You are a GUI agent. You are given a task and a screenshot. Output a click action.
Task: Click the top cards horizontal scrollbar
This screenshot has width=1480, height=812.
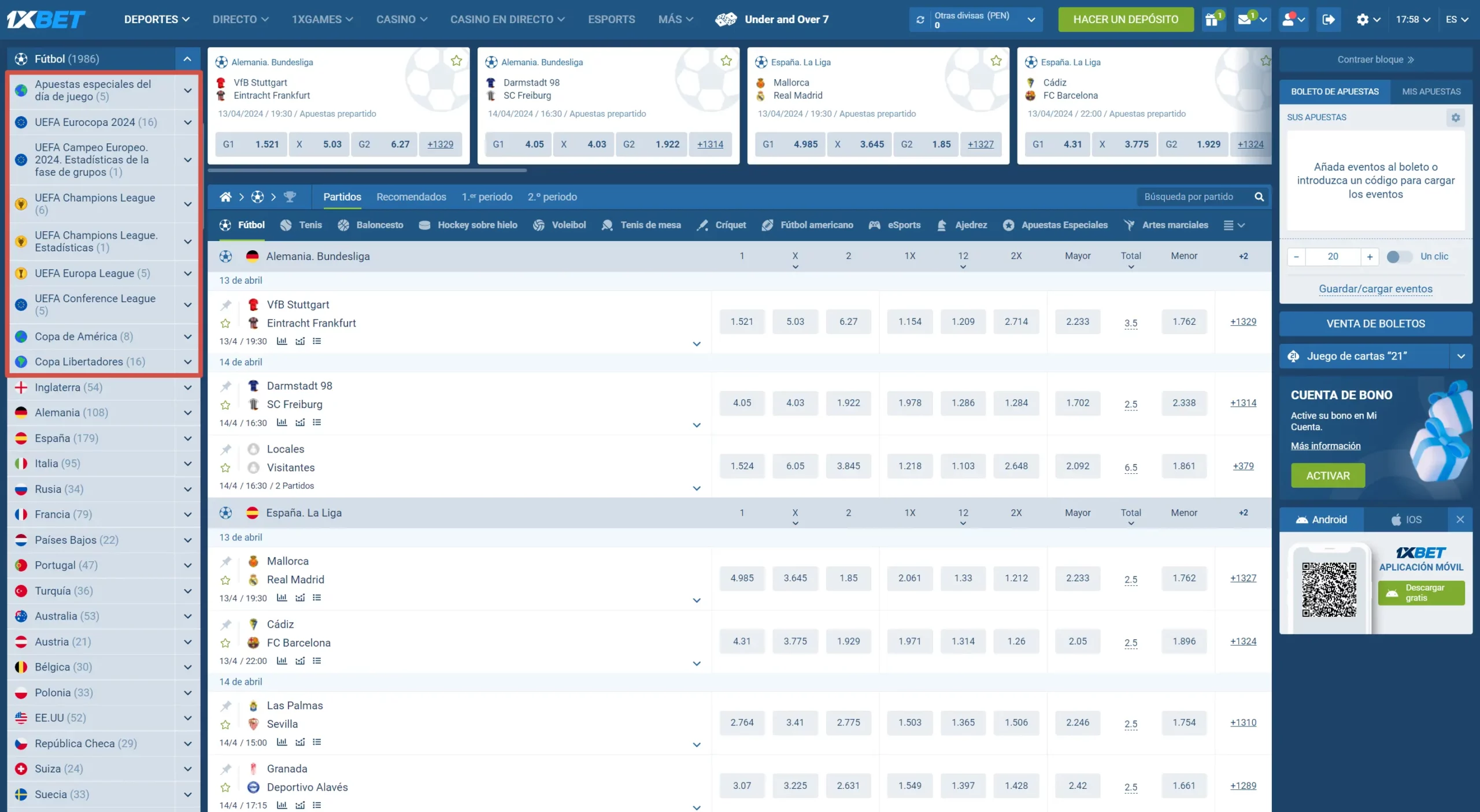(367, 170)
